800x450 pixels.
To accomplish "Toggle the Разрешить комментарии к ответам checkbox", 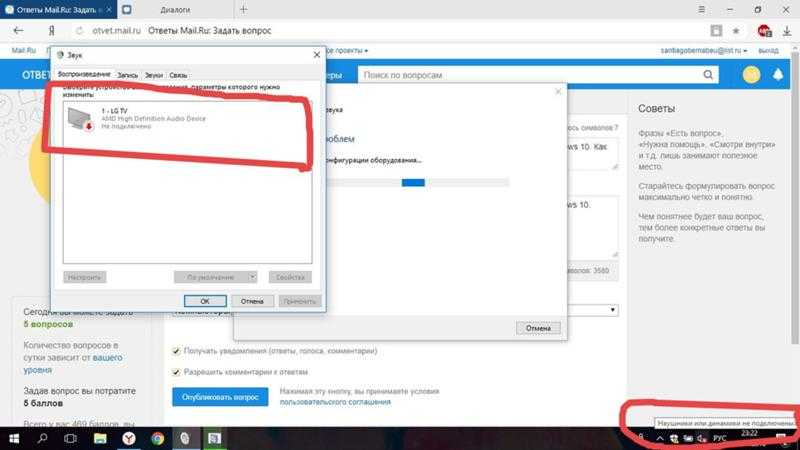I will click(176, 372).
